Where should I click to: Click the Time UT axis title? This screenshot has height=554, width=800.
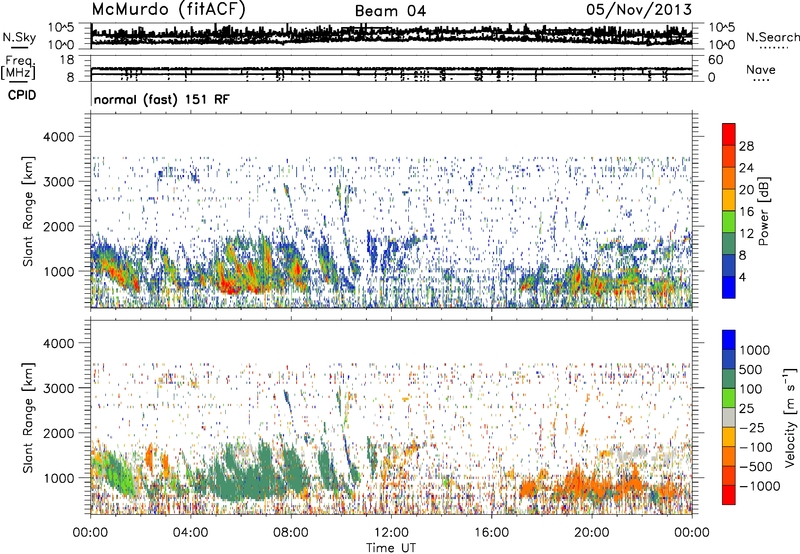[x=391, y=547]
